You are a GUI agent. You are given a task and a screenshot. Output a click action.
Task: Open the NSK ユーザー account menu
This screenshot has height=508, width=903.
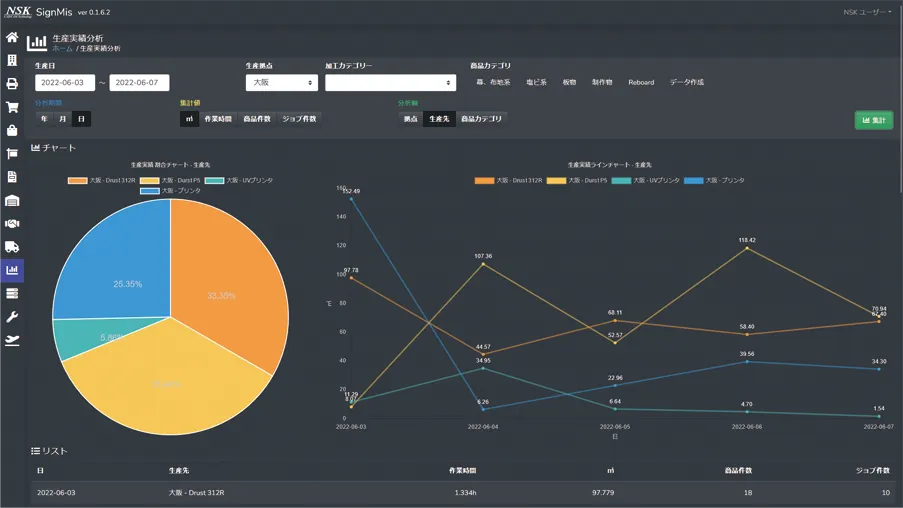click(866, 12)
